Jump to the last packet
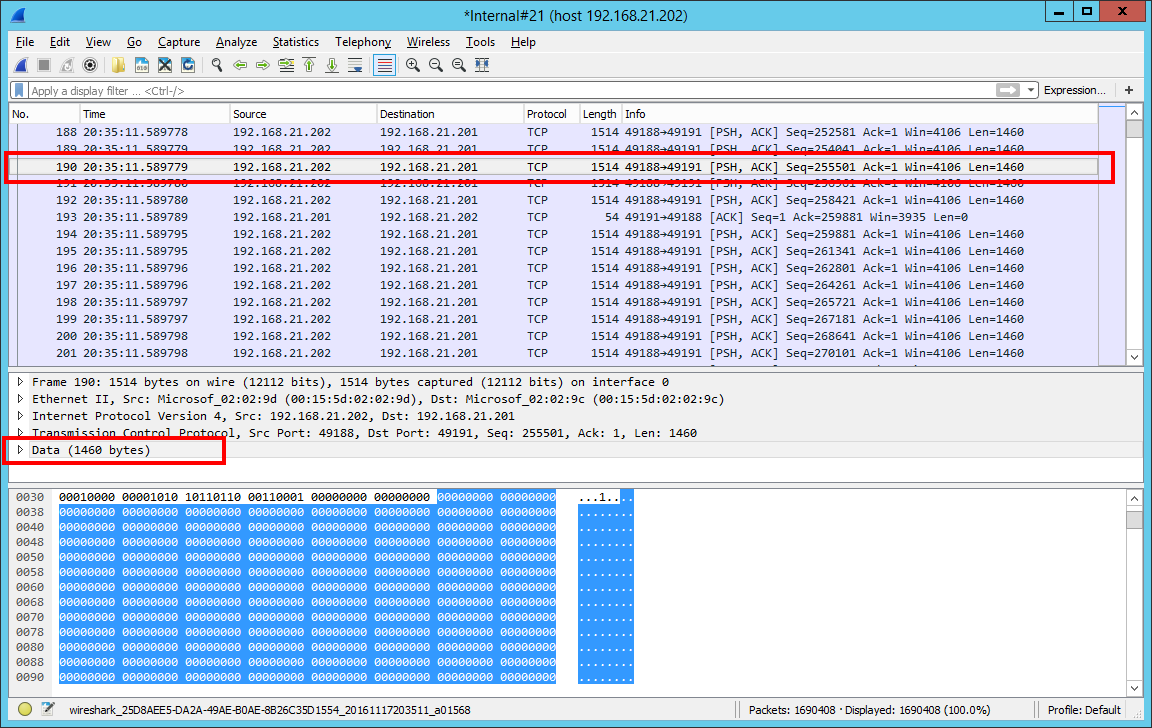The width and height of the screenshot is (1152, 728). pos(332,65)
